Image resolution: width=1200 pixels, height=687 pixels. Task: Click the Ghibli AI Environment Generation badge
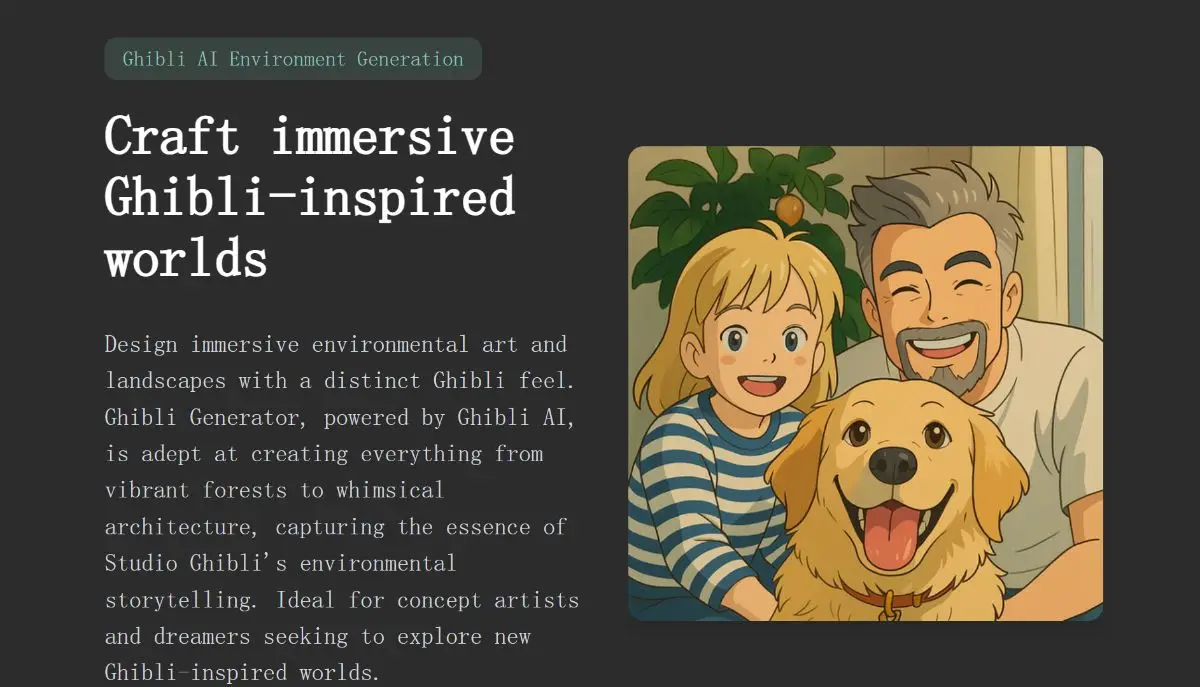coord(292,59)
